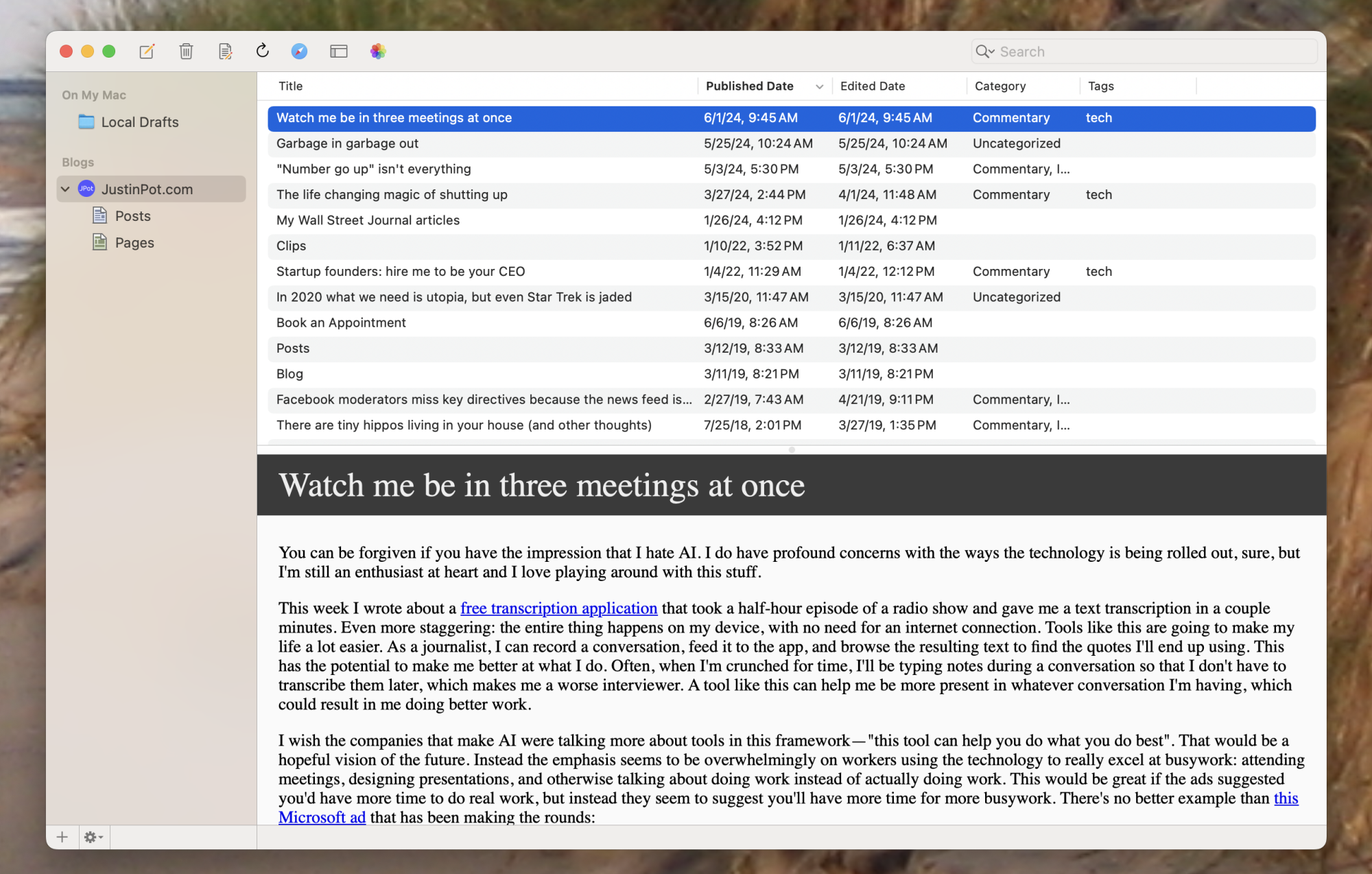Viewport: 1372px width, 874px height.
Task: Select "Watch me be in three meetings at once" row
Action: click(x=792, y=118)
